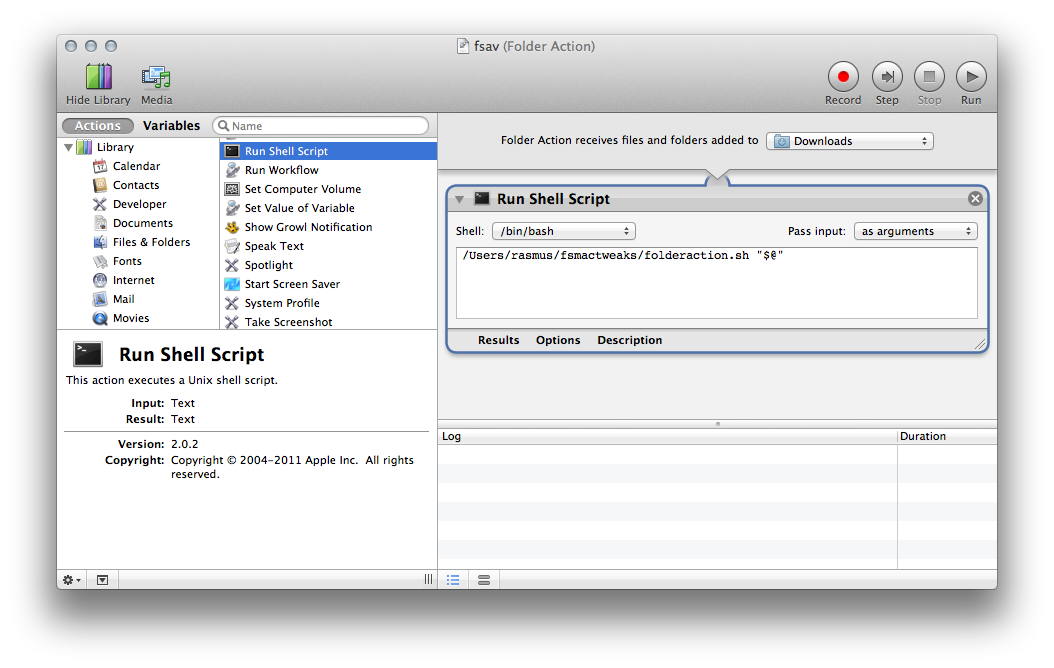Screen dimensions: 1054x668
Task: Show the Options section of the action
Action: coord(558,340)
